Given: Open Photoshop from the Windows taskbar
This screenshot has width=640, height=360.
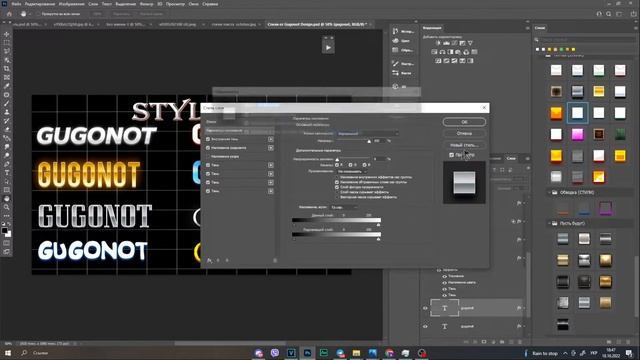Looking at the screenshot, I should coord(307,353).
